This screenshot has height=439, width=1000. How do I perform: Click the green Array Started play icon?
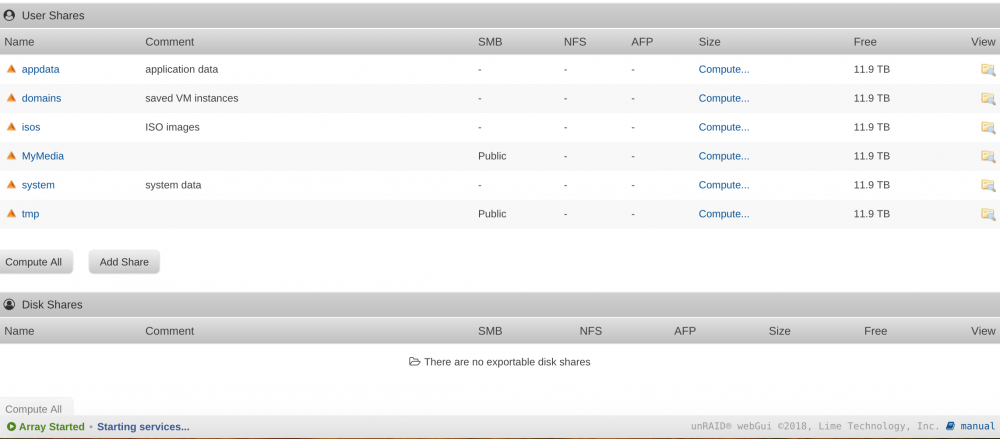click(x=11, y=427)
